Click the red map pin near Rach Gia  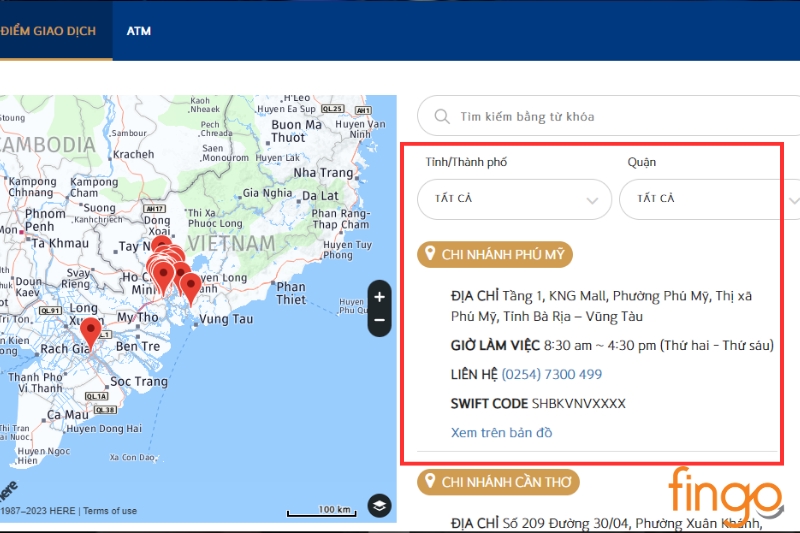click(91, 333)
